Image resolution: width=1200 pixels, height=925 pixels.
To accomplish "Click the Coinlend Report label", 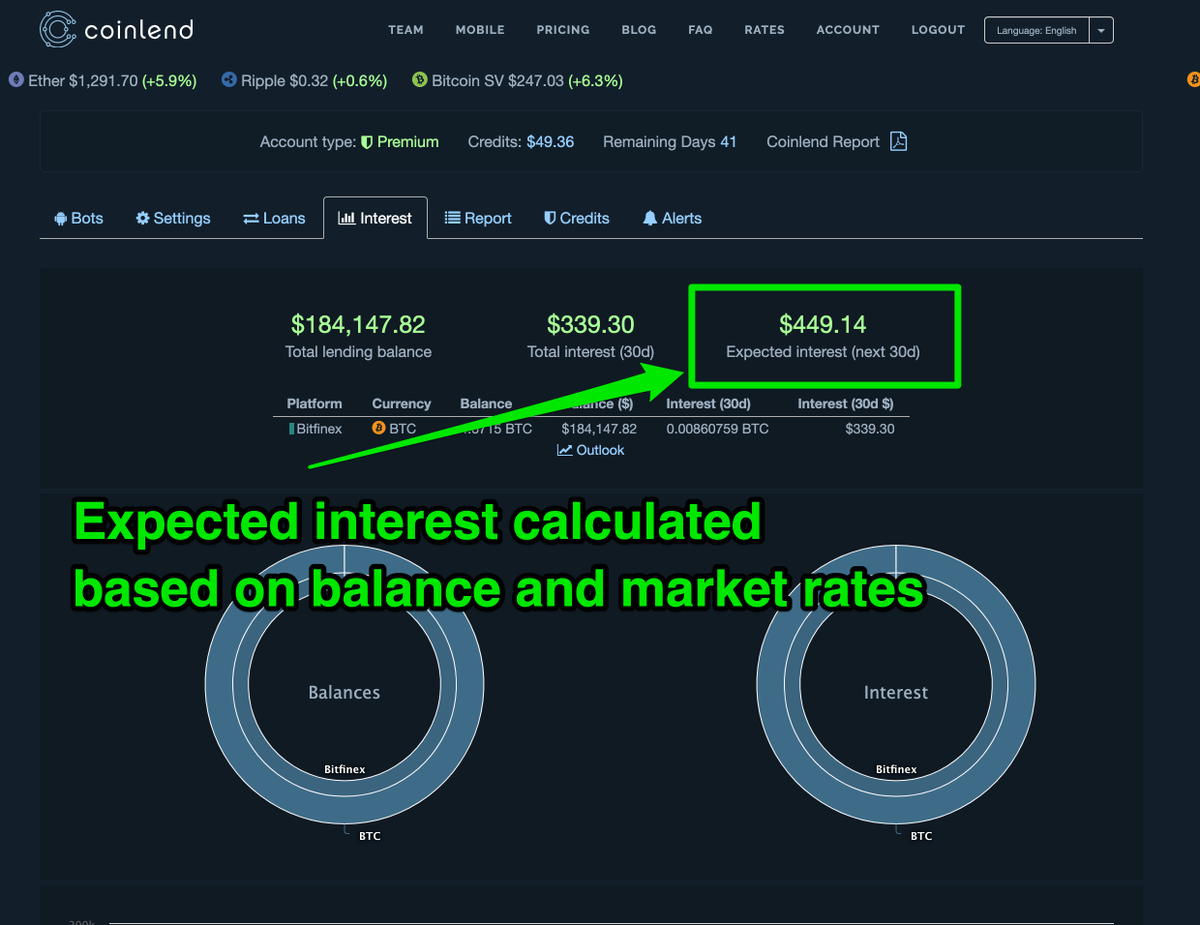I will click(x=823, y=142).
